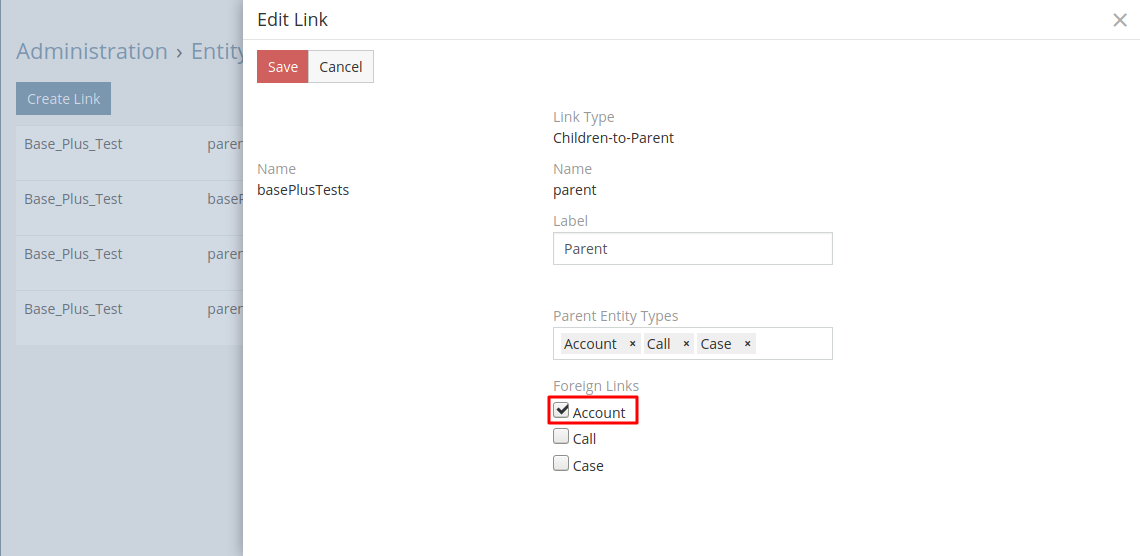
Task: Cancel editing the link
Action: pyautogui.click(x=341, y=67)
